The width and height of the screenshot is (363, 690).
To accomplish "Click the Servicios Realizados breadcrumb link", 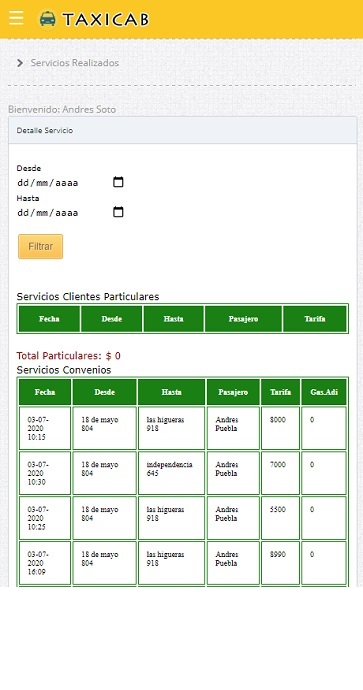I will (75, 63).
